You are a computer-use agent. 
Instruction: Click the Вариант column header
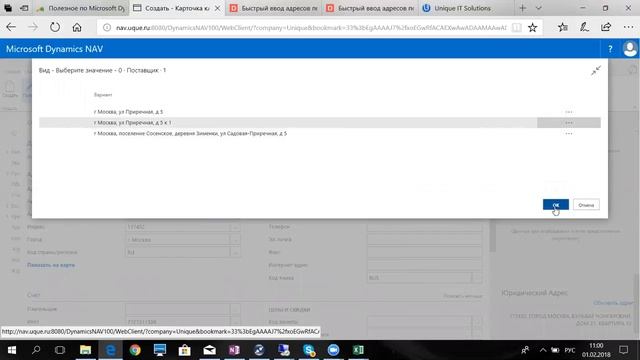point(103,95)
